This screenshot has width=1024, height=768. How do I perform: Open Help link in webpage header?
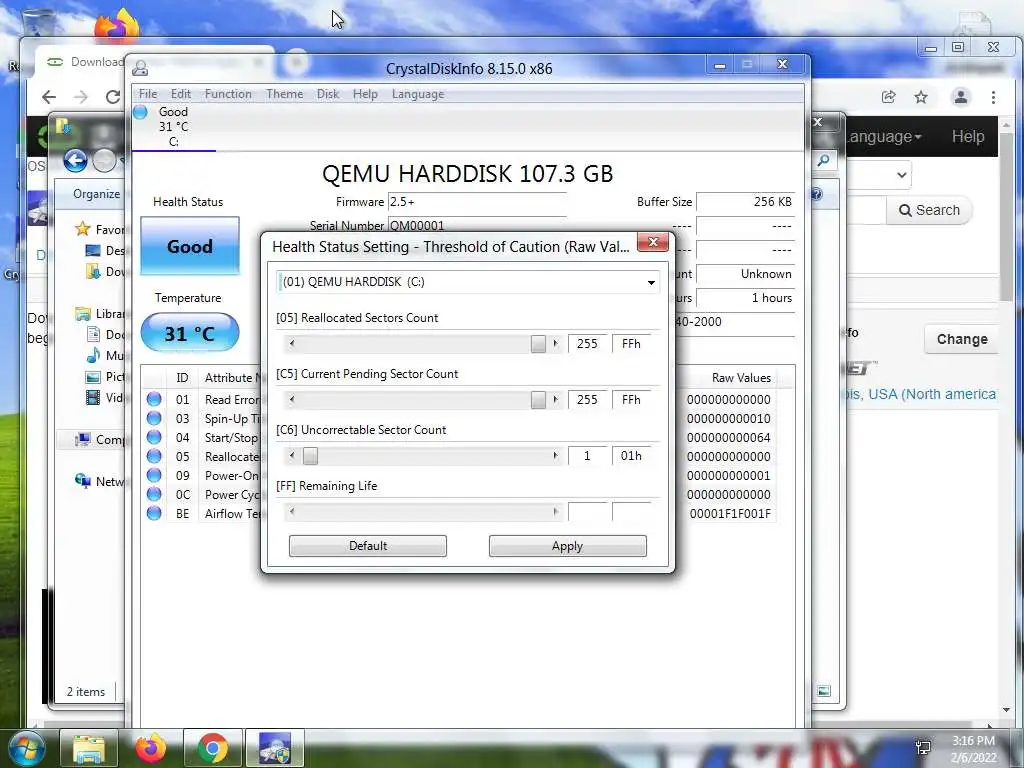(968, 136)
